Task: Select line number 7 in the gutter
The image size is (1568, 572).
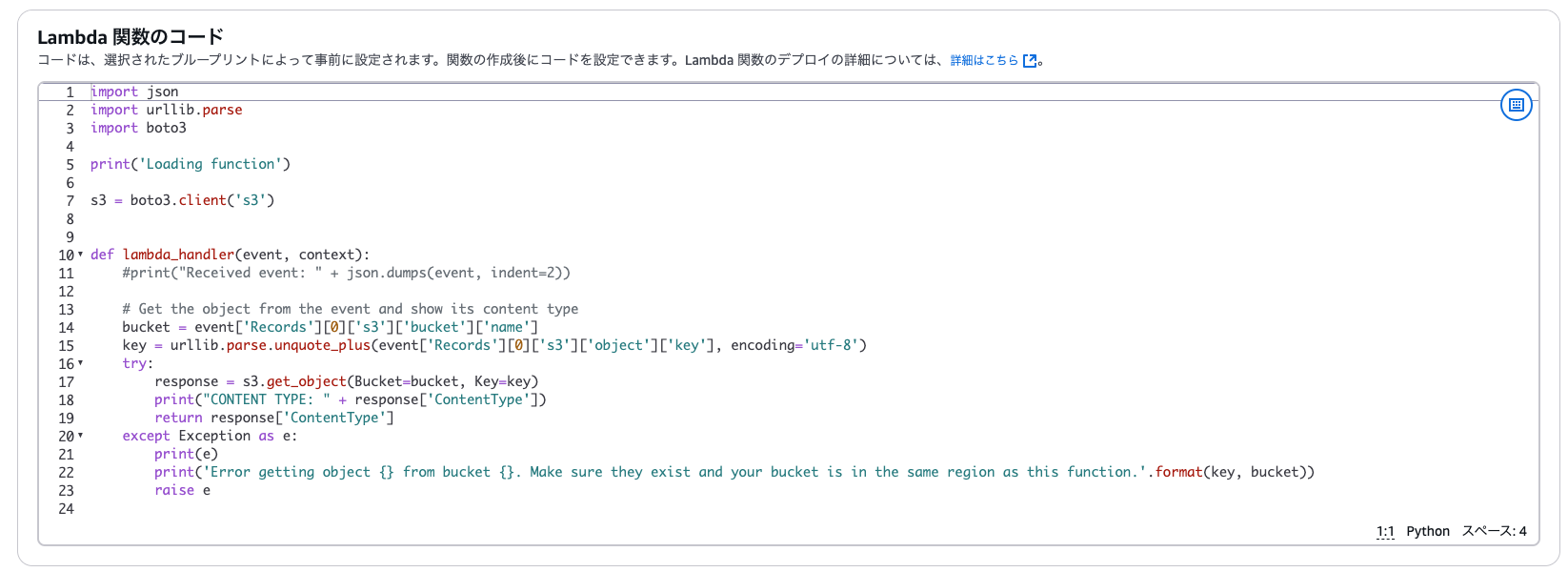Action: (70, 201)
